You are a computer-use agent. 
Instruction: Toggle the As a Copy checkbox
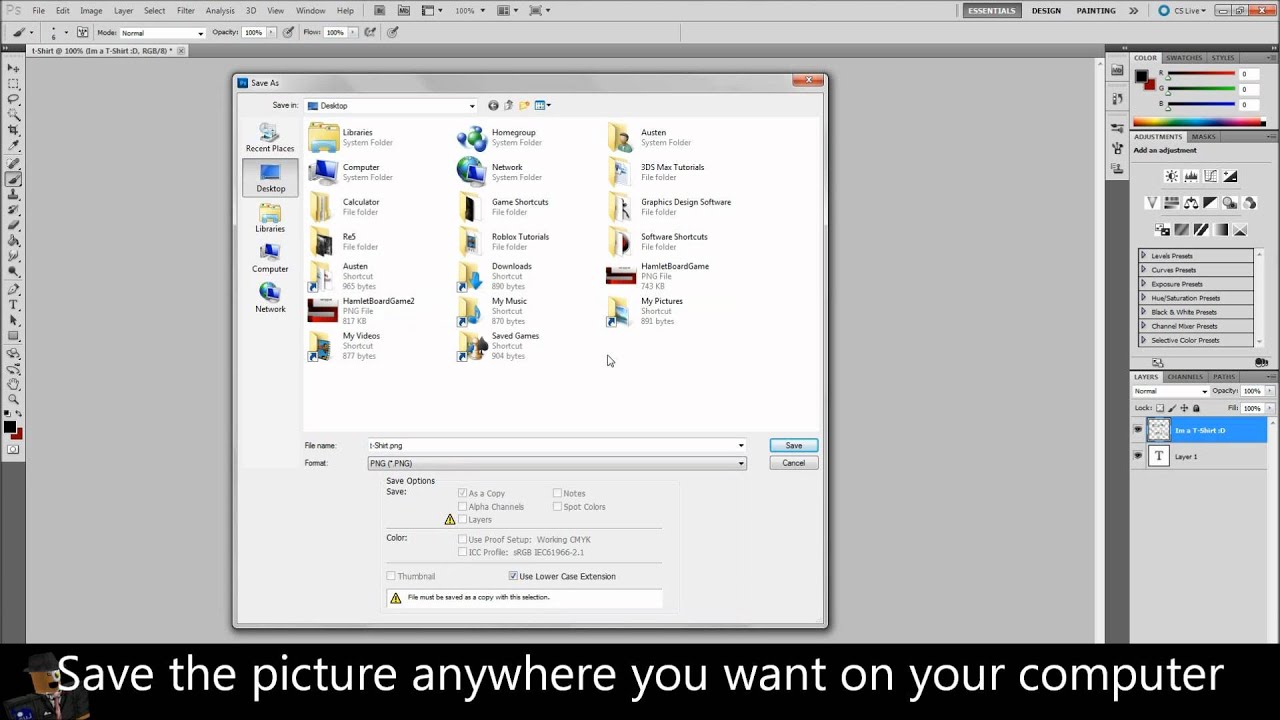(x=462, y=493)
